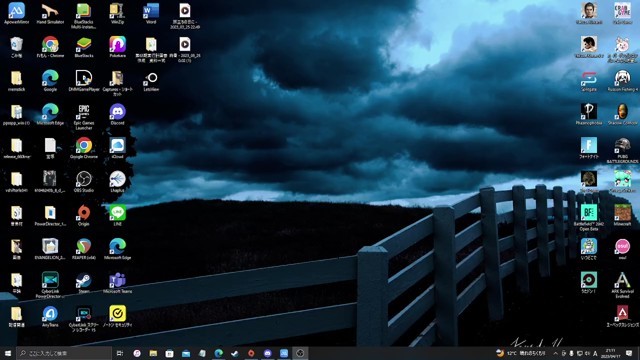Show hidden system tray icons

coord(556,353)
